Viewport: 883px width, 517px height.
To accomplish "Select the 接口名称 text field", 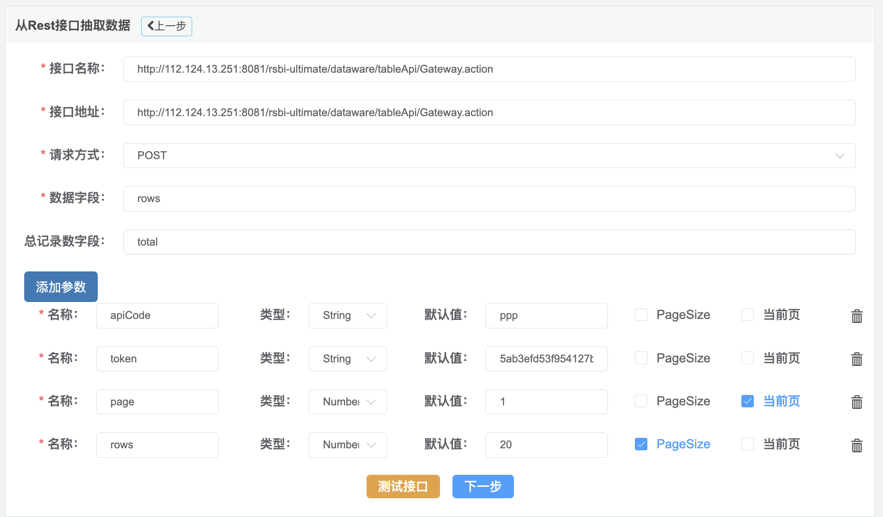I will tap(489, 69).
